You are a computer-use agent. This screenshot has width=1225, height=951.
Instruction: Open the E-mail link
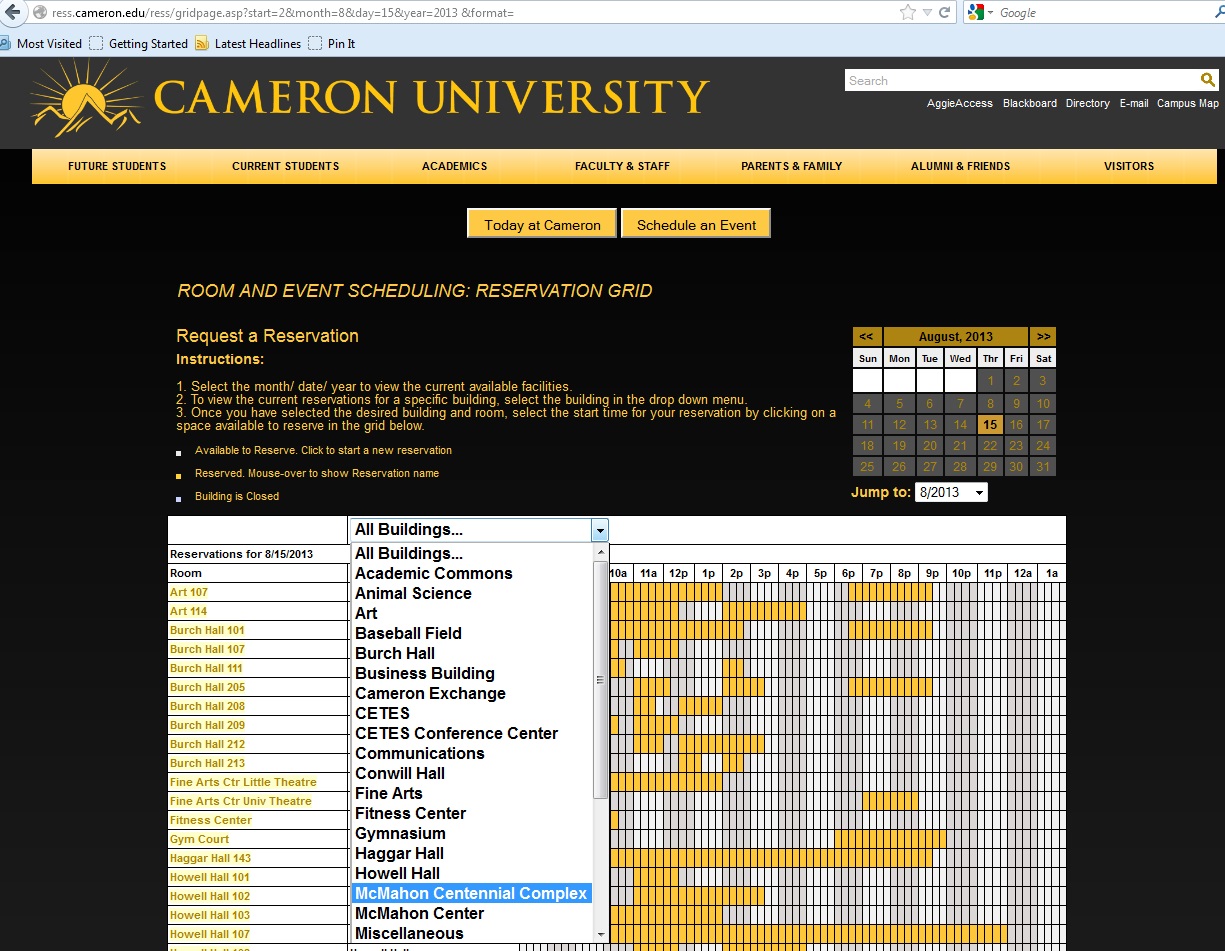tap(1134, 103)
